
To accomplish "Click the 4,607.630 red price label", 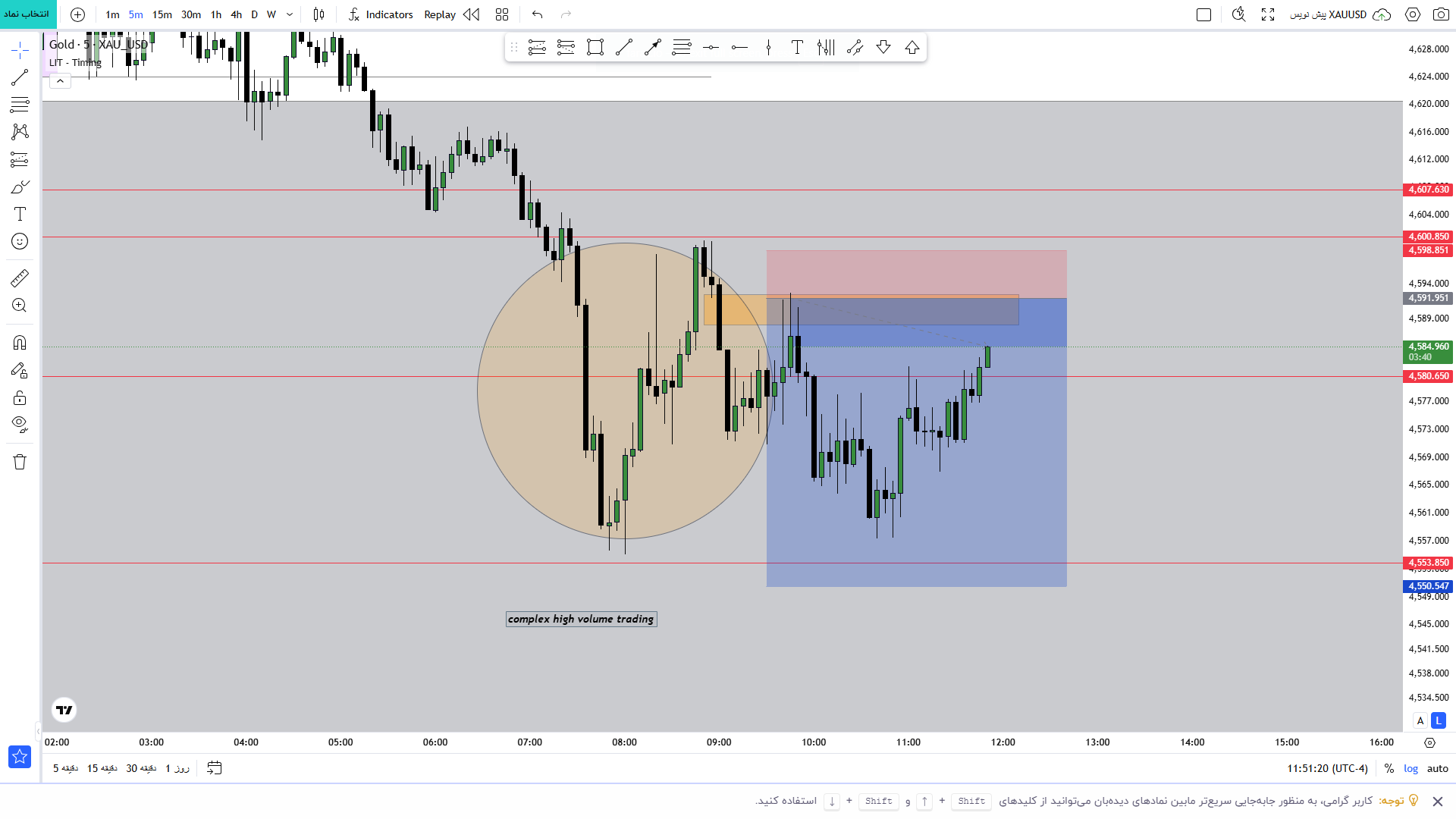I will [x=1429, y=190].
